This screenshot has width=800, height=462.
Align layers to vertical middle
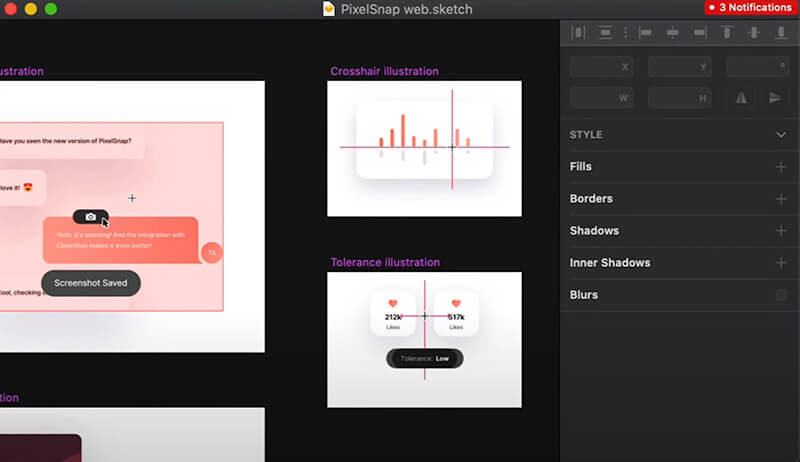coord(754,32)
